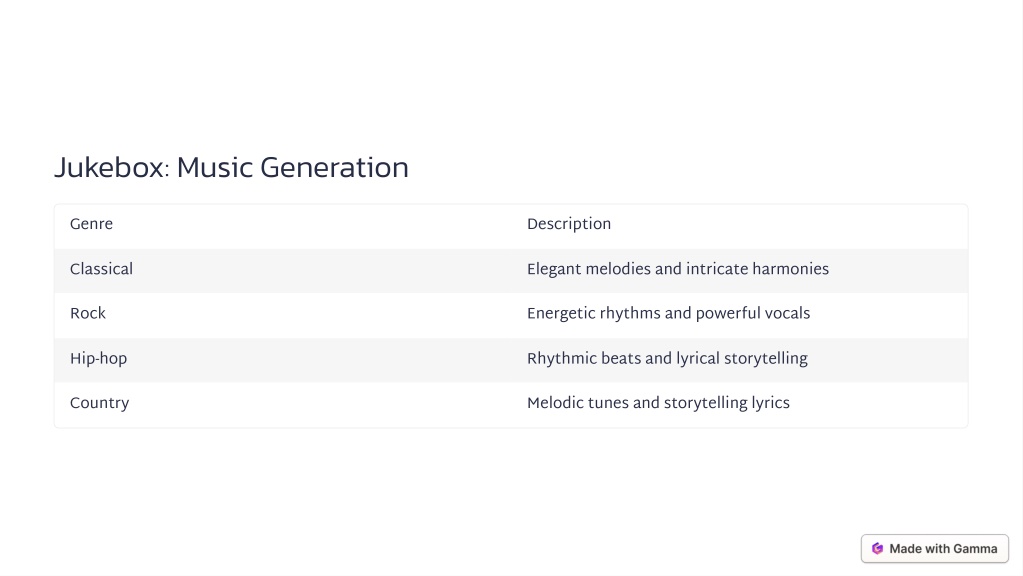Click the word lyrics in Country row
Image resolution: width=1023 pixels, height=576 pixels.
(771, 403)
